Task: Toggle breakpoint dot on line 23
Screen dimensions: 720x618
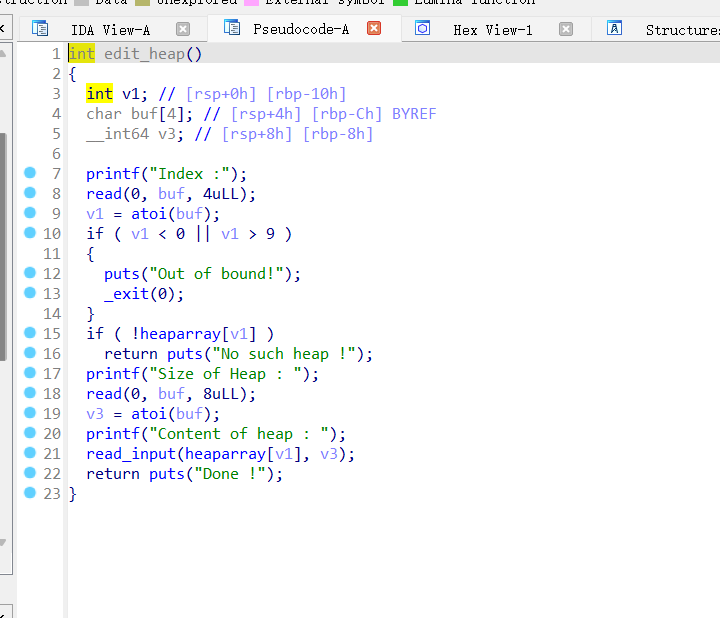Action: [x=30, y=493]
